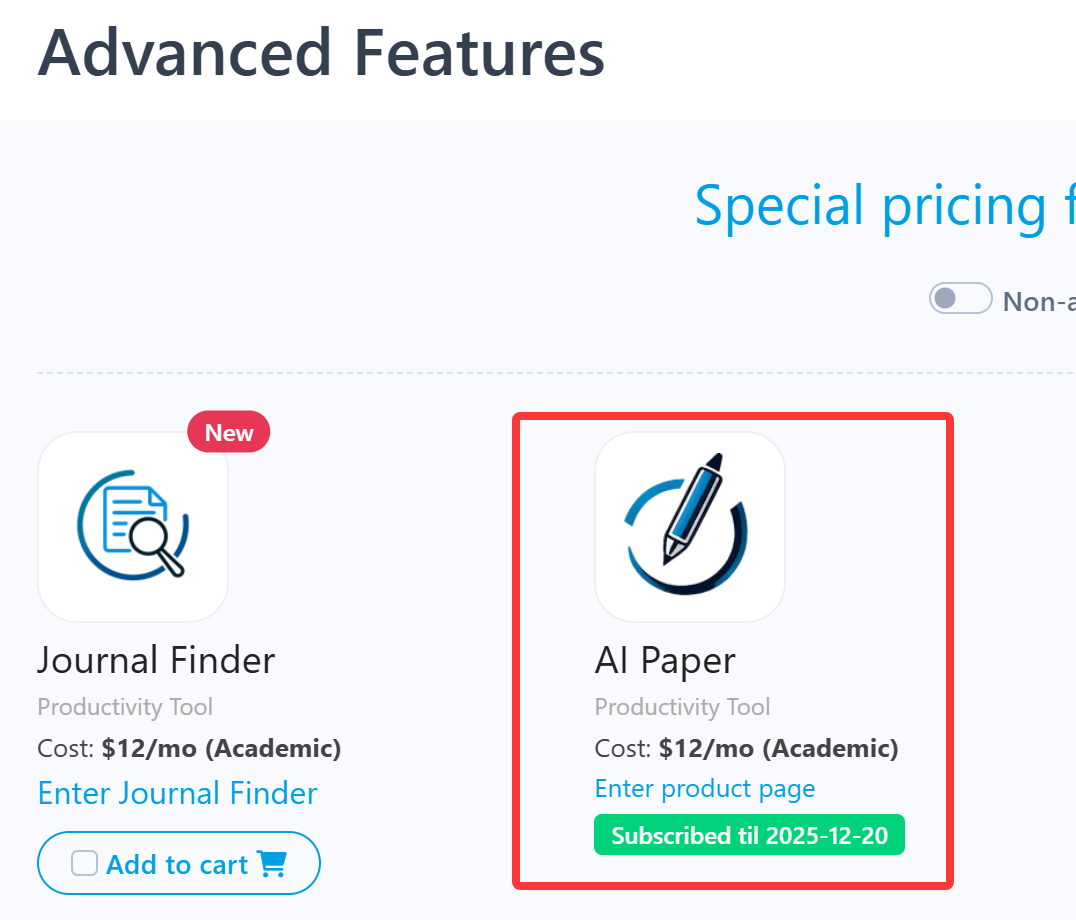Select the Journal Finder title text
The image size is (1076, 920).
coord(156,660)
